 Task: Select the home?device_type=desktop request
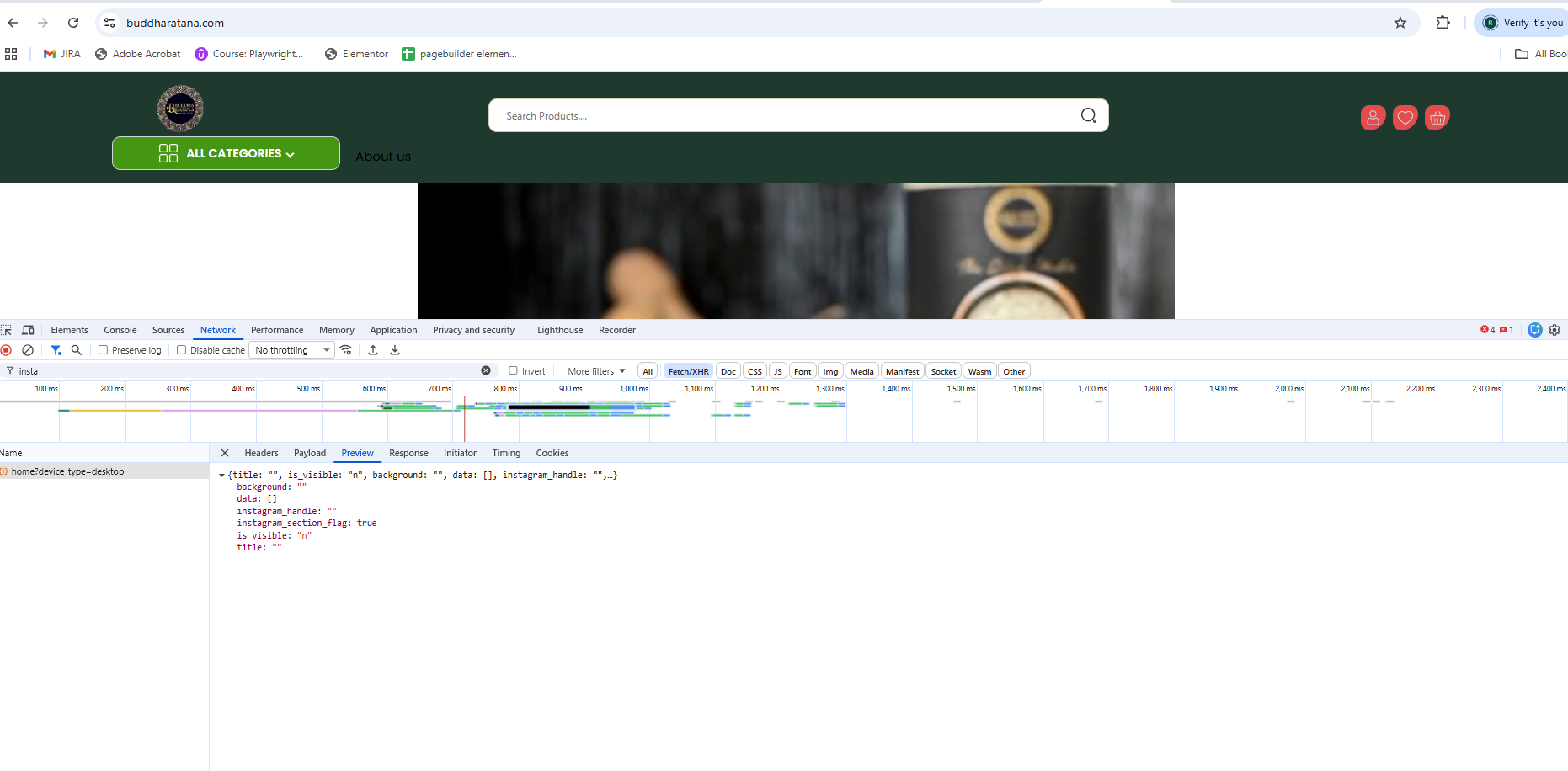coord(104,471)
